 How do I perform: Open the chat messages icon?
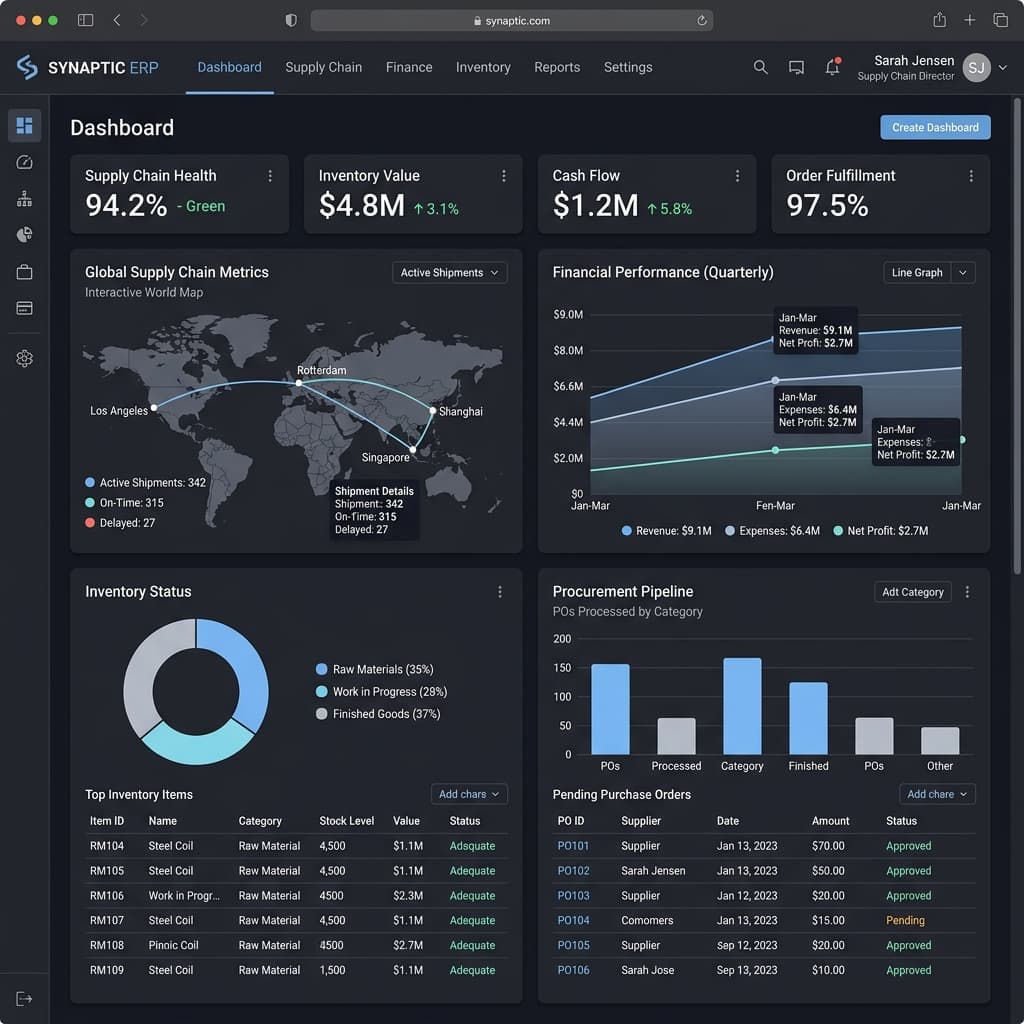point(796,67)
